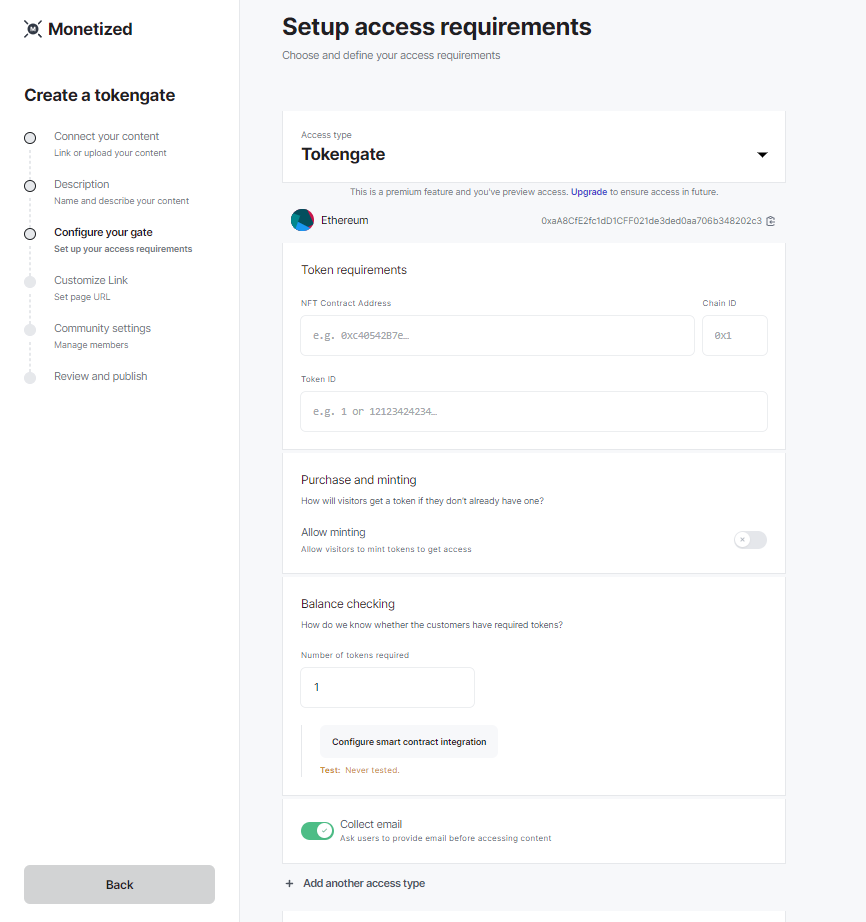Click 'Manage members' subtitle text
This screenshot has width=866, height=922.
[x=91, y=345]
